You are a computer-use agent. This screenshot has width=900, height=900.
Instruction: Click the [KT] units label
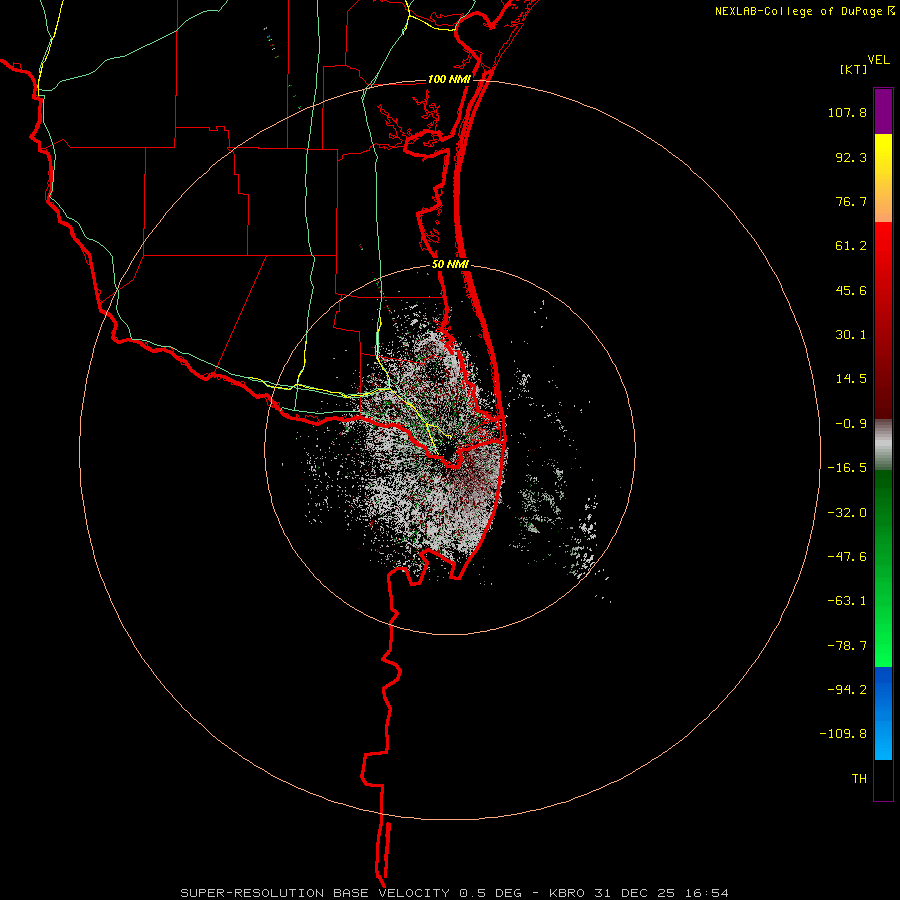[854, 69]
